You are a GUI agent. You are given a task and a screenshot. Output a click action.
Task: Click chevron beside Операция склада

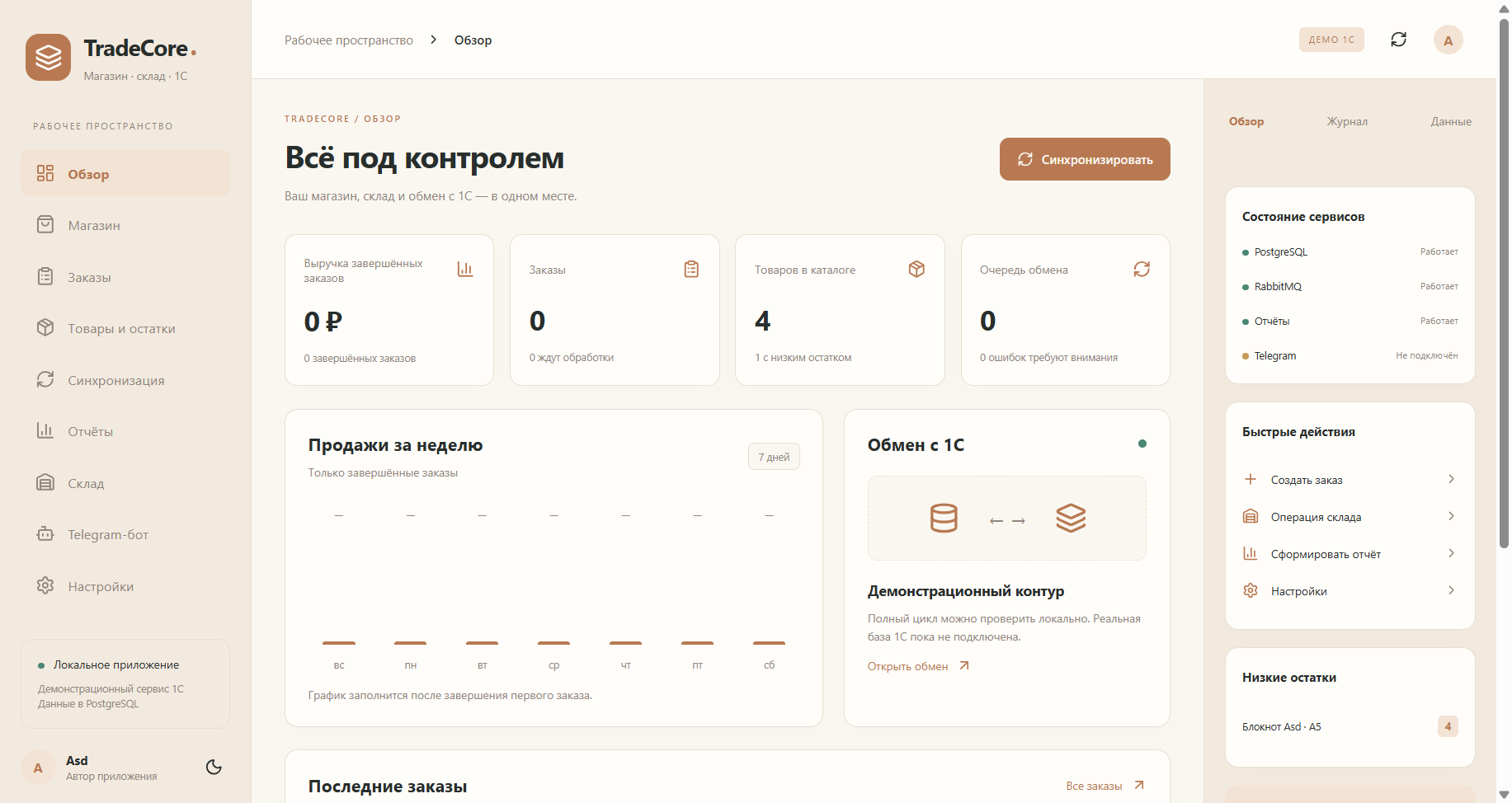point(1451,516)
